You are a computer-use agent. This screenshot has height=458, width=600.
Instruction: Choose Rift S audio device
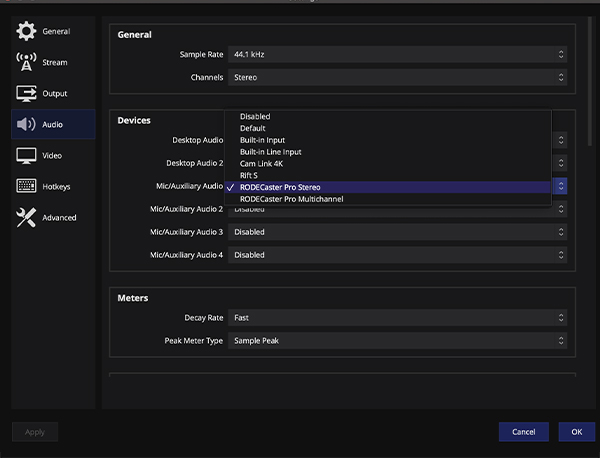pyautogui.click(x=388, y=175)
